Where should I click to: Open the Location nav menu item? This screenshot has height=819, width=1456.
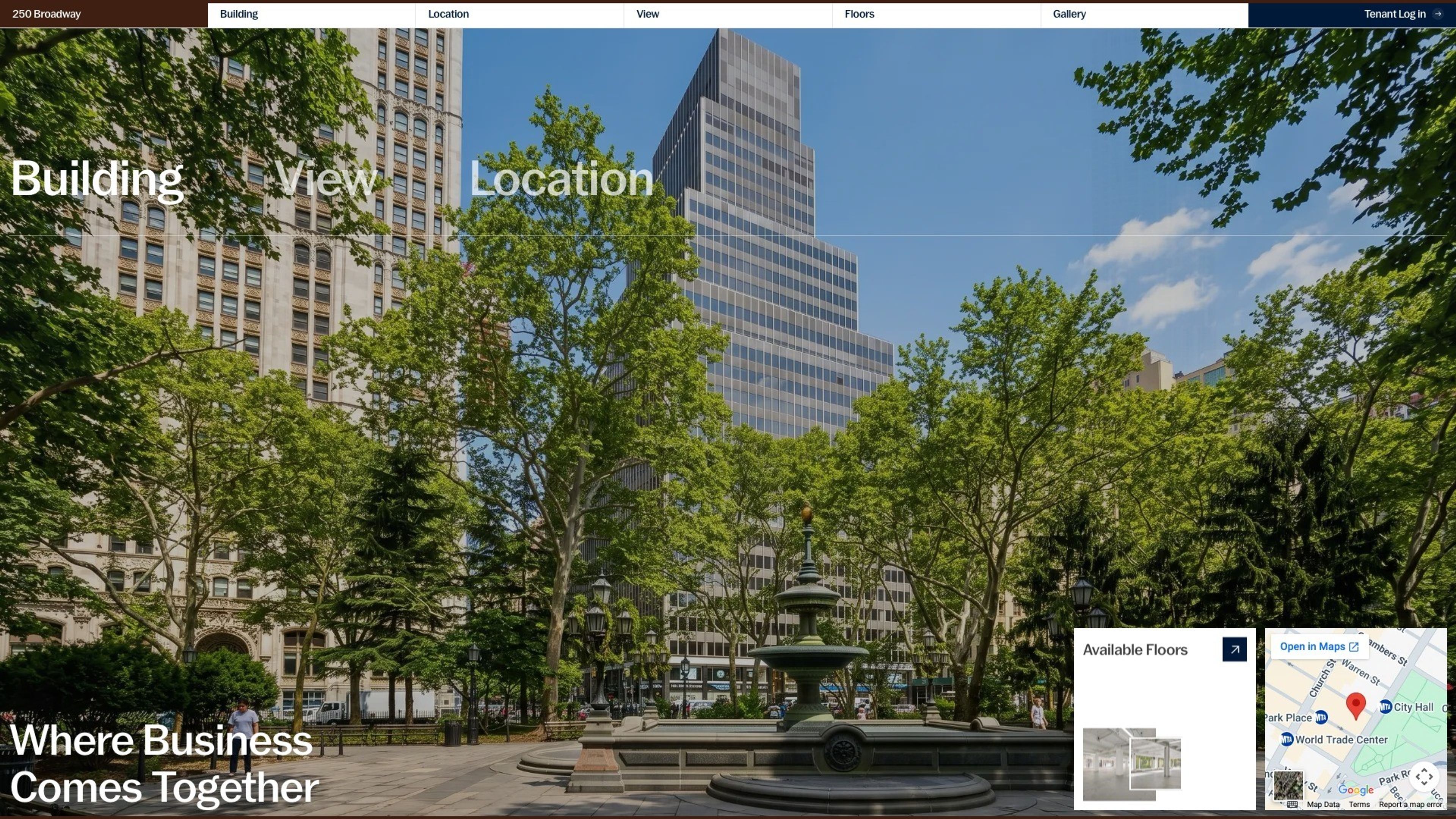coord(519,15)
